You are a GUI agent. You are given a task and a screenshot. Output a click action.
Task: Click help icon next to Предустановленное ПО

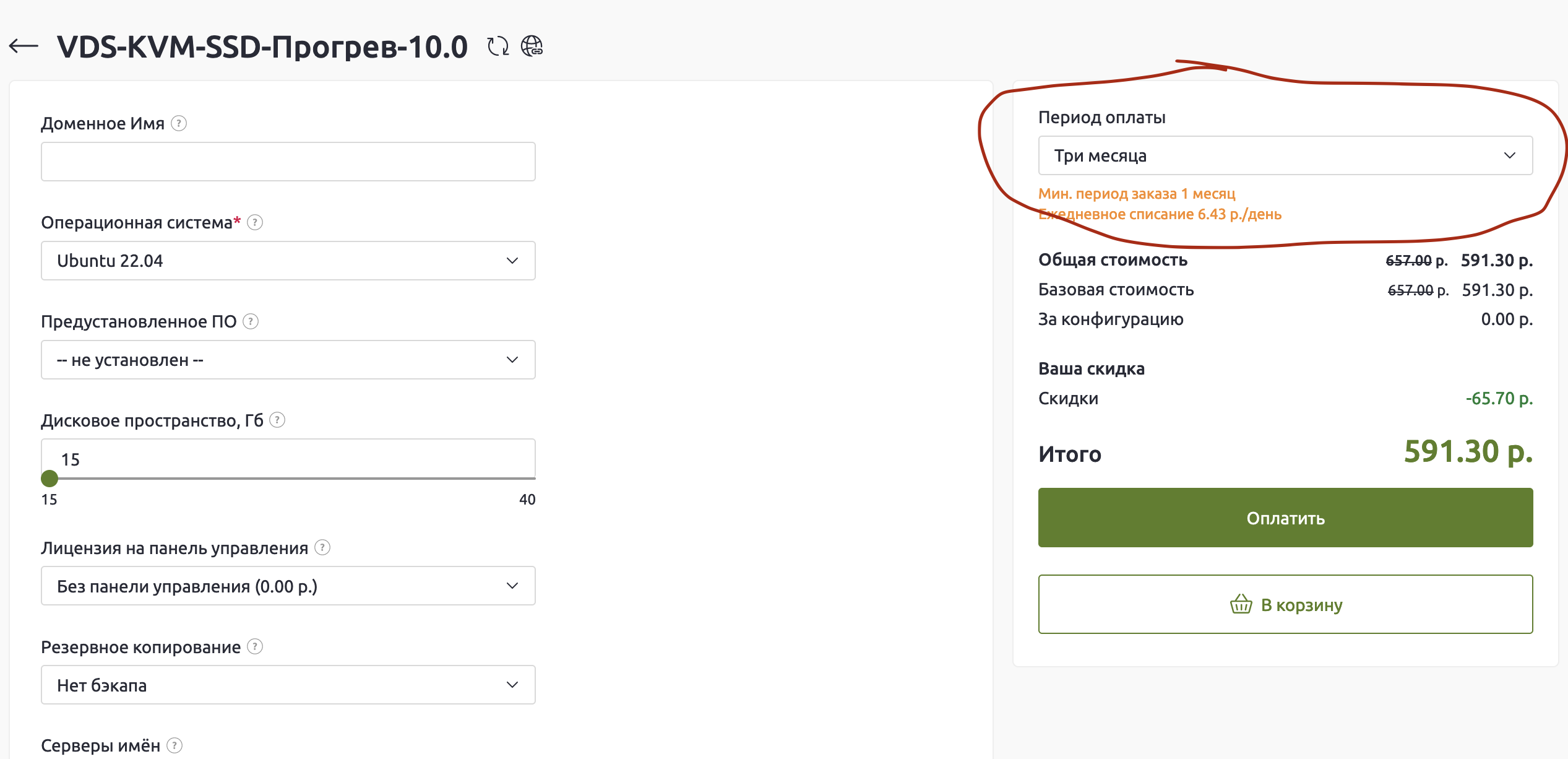click(x=251, y=321)
